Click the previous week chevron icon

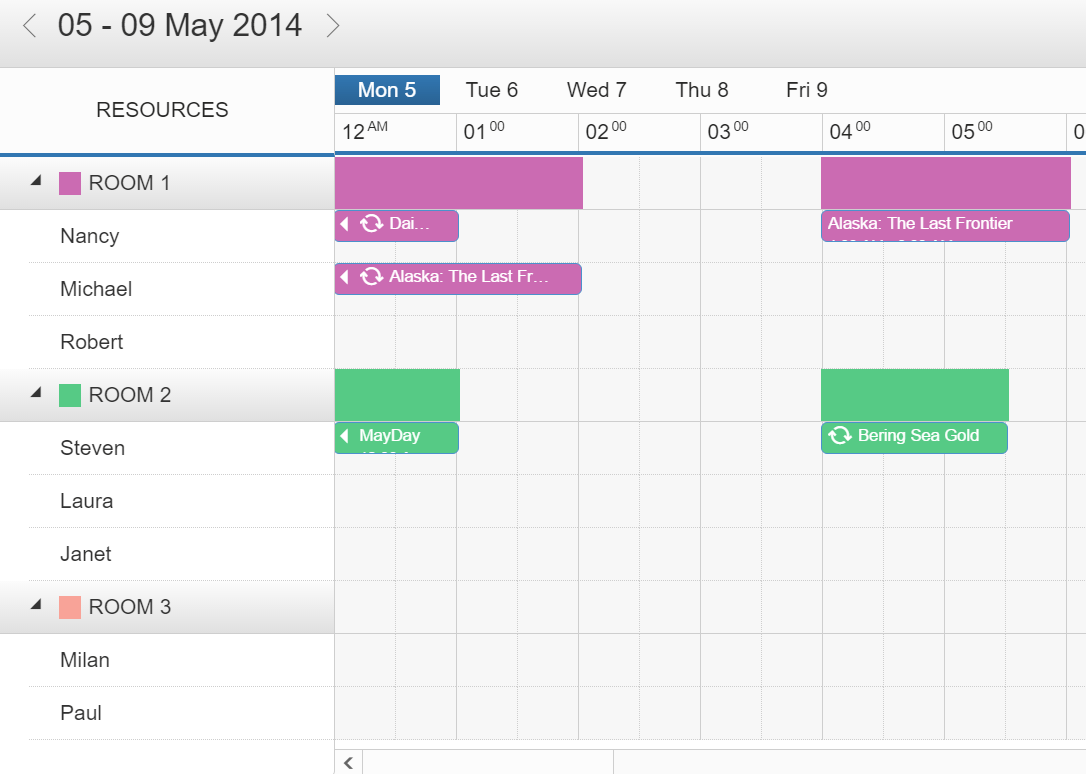pyautogui.click(x=28, y=25)
